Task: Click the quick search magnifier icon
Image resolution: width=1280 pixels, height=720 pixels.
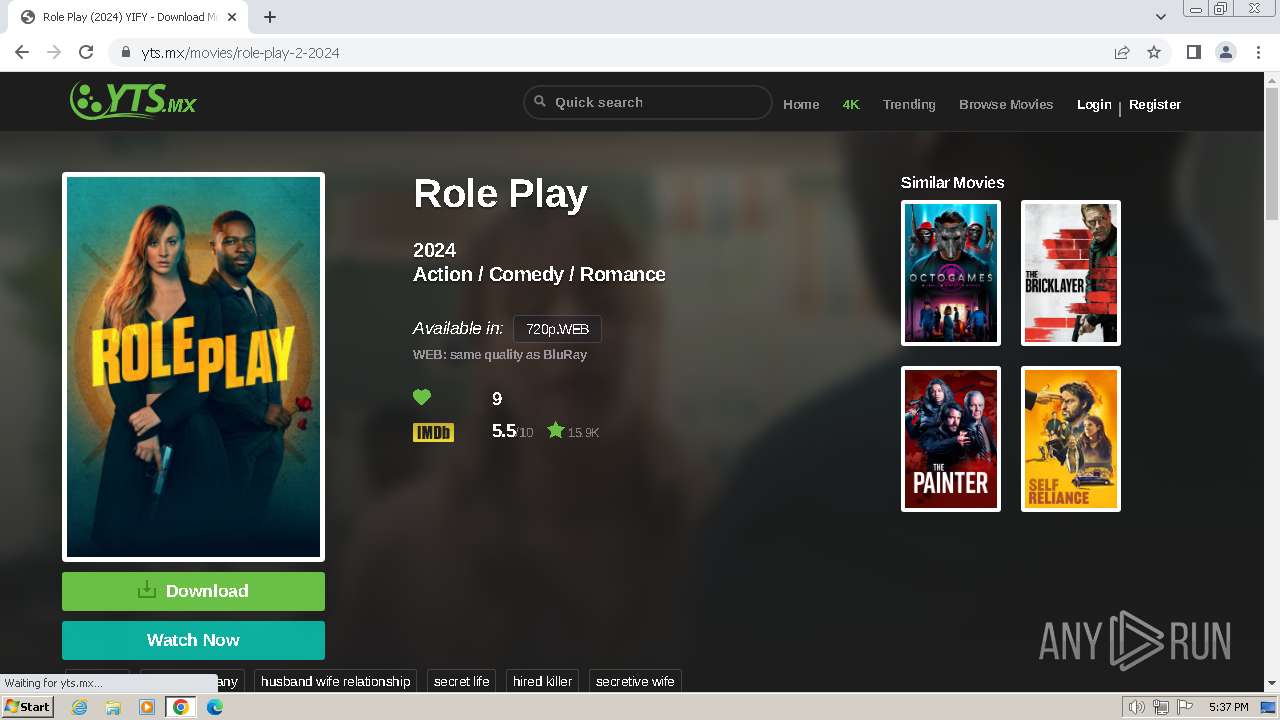Action: click(x=540, y=102)
